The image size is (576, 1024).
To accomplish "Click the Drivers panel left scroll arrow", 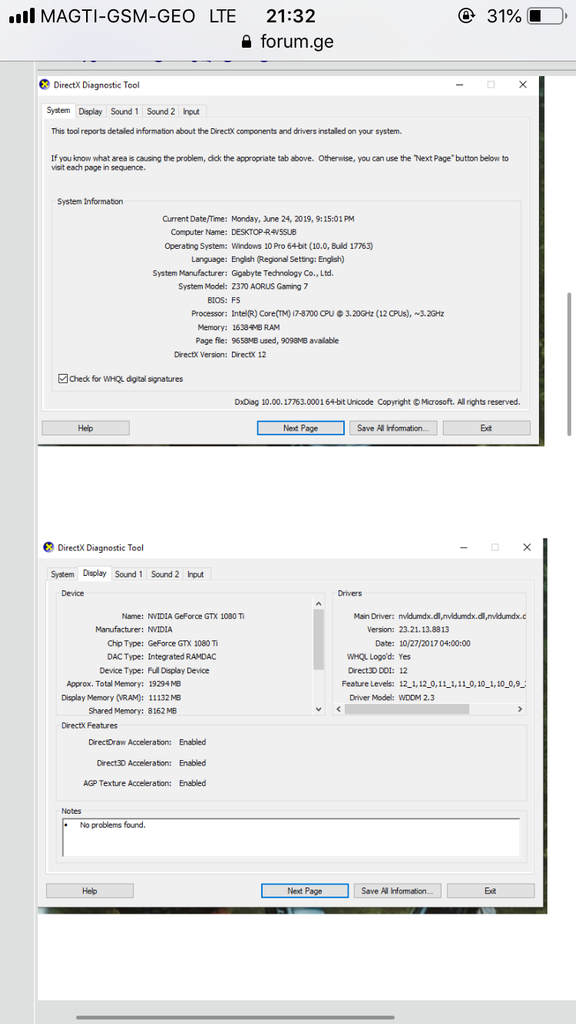I will pos(339,709).
